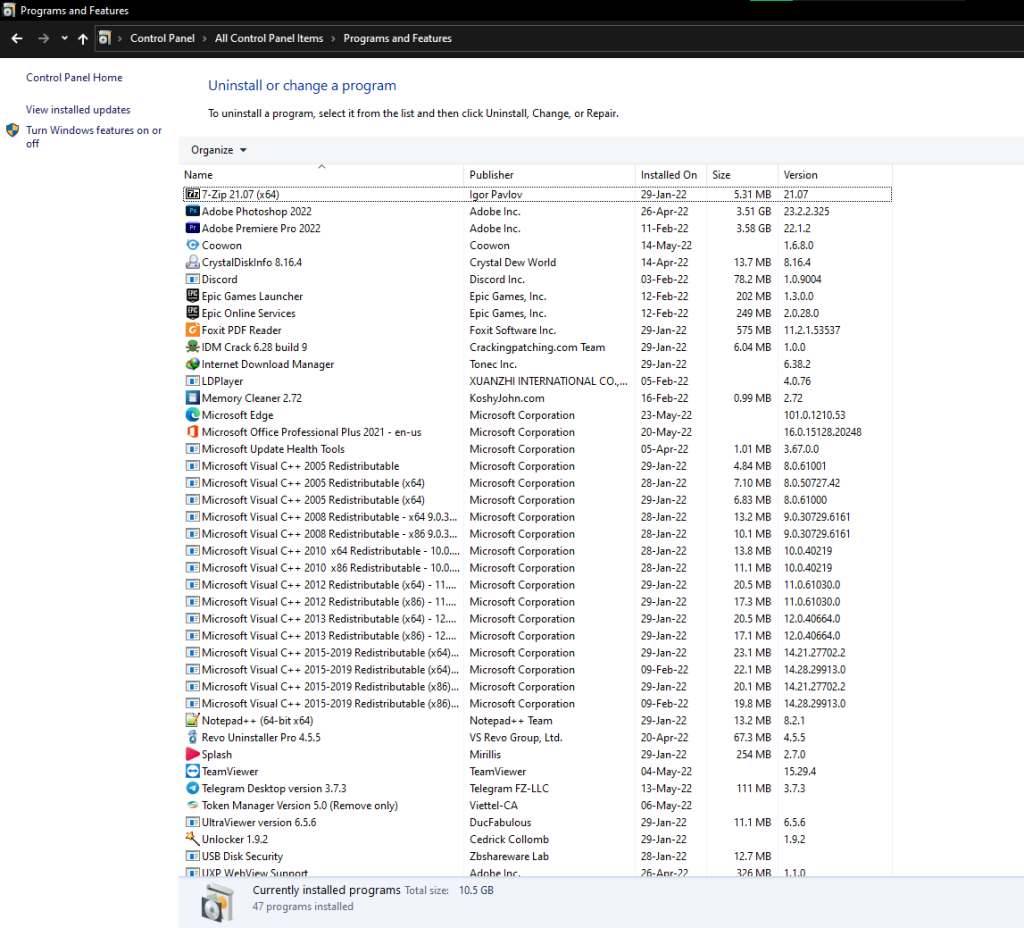Viewport: 1024px width, 928px height.
Task: Open Control Panel Home link
Action: (74, 77)
